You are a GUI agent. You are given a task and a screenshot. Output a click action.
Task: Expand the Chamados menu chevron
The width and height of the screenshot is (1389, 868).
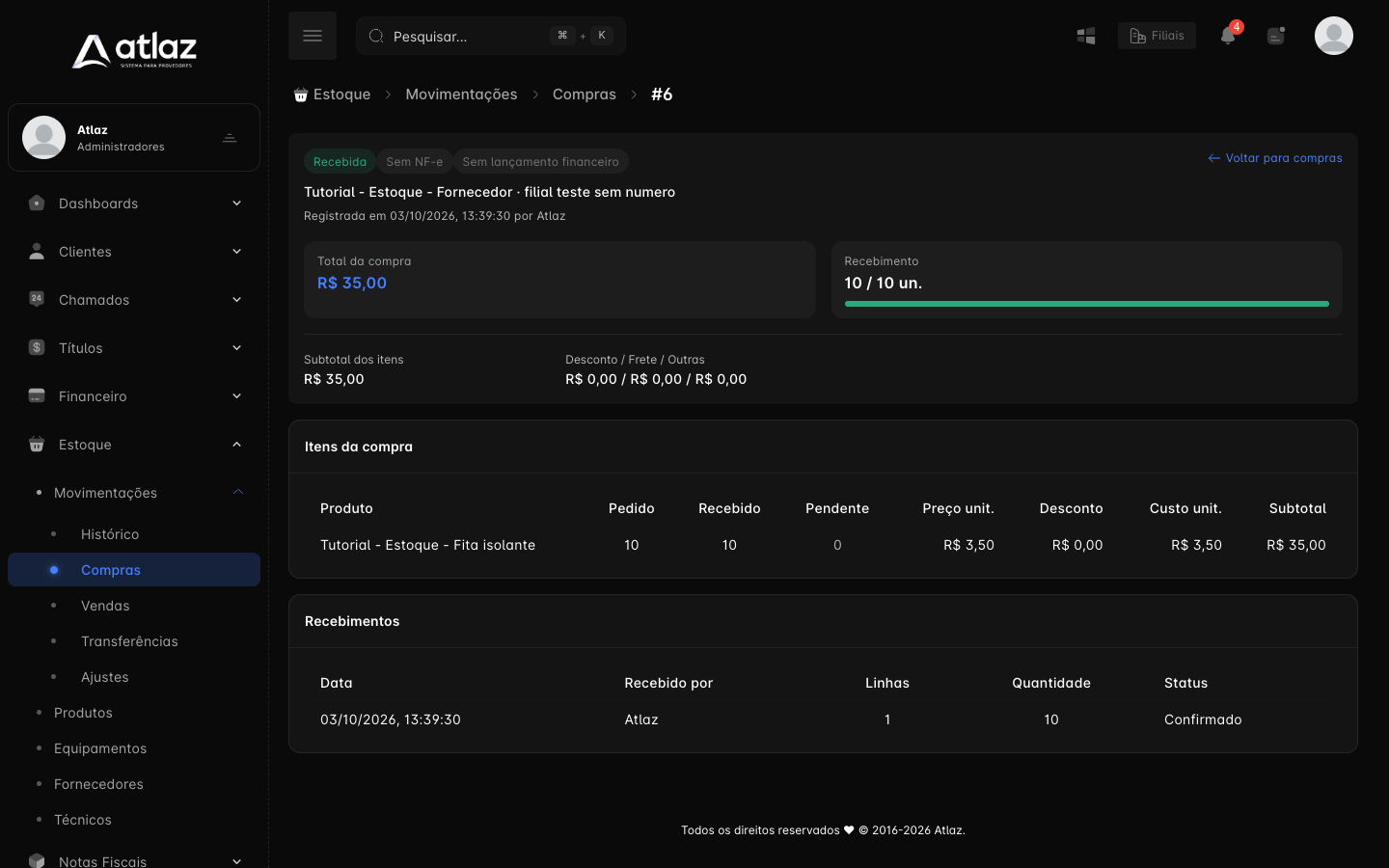point(236,300)
